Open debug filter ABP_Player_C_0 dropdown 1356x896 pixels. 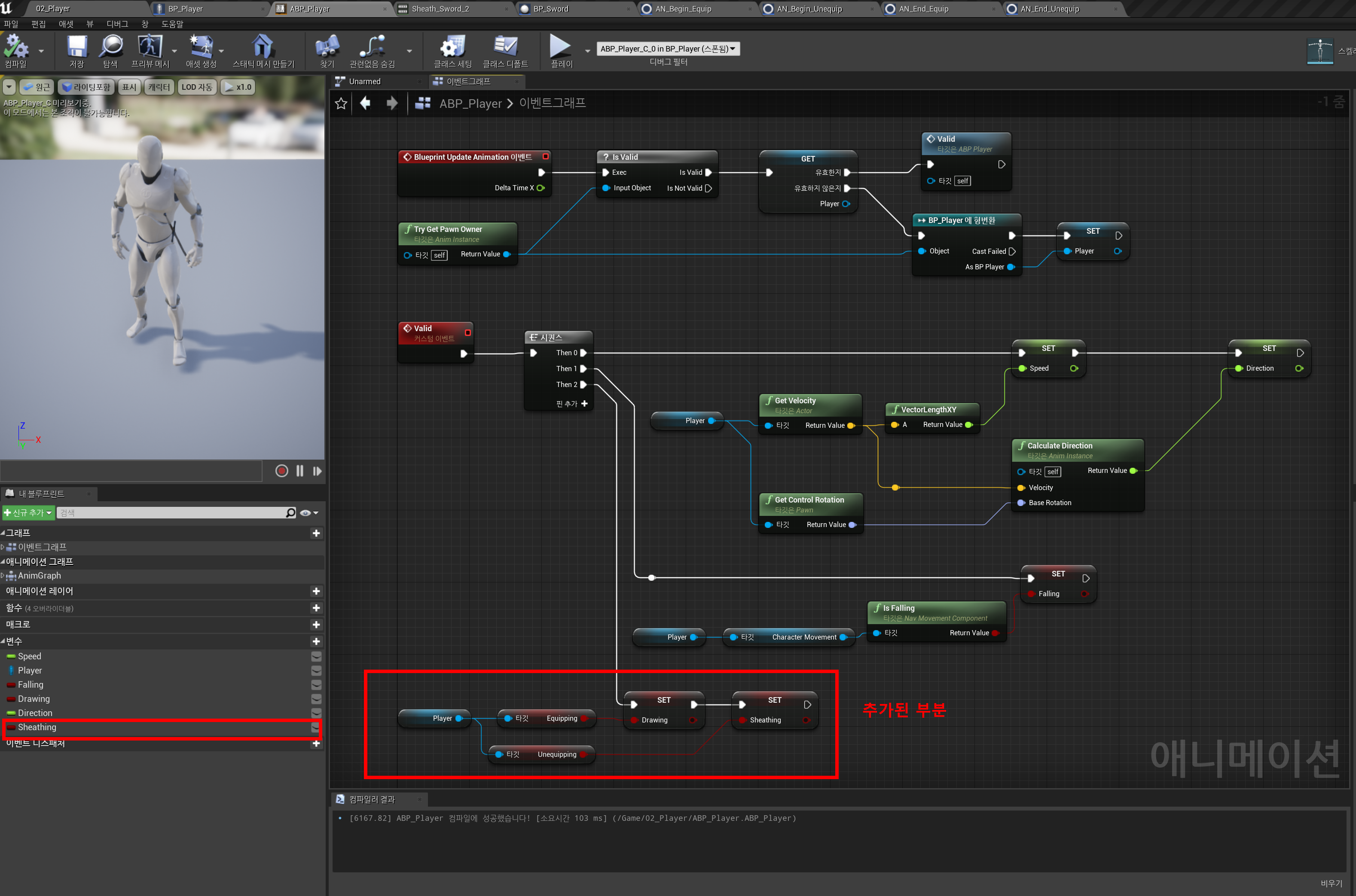[668, 49]
